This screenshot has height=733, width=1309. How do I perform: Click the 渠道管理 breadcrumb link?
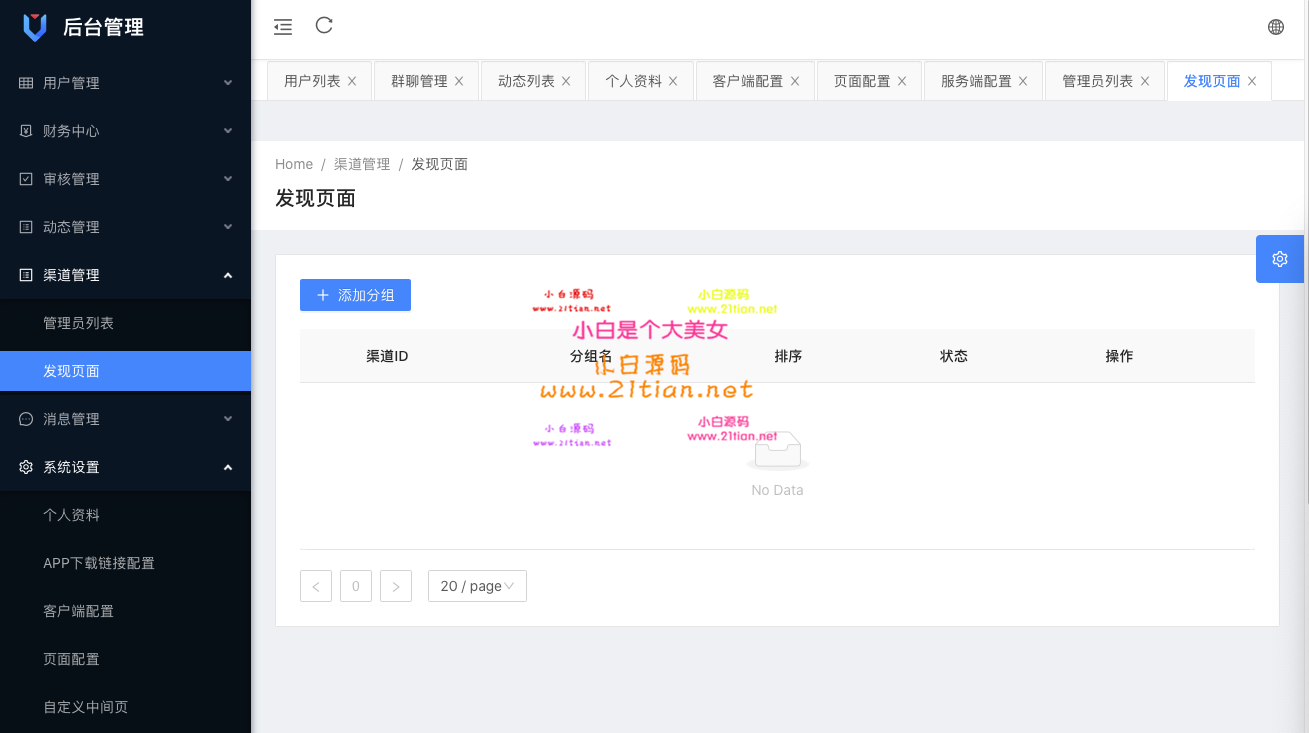362,164
